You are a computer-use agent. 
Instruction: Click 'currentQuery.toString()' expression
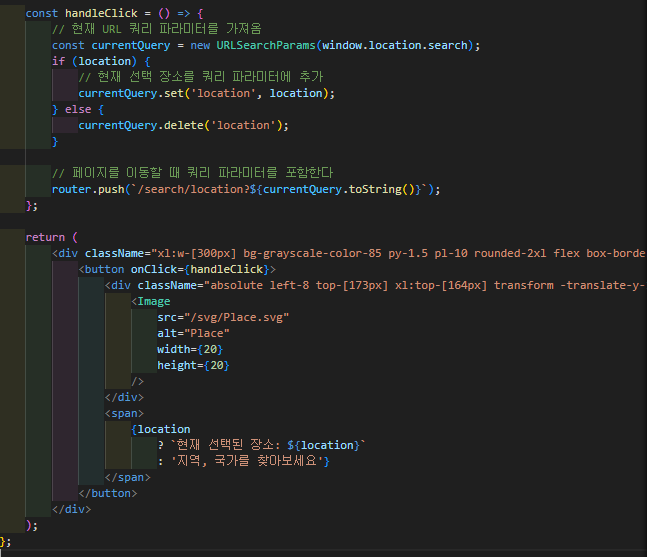[x=339, y=190]
